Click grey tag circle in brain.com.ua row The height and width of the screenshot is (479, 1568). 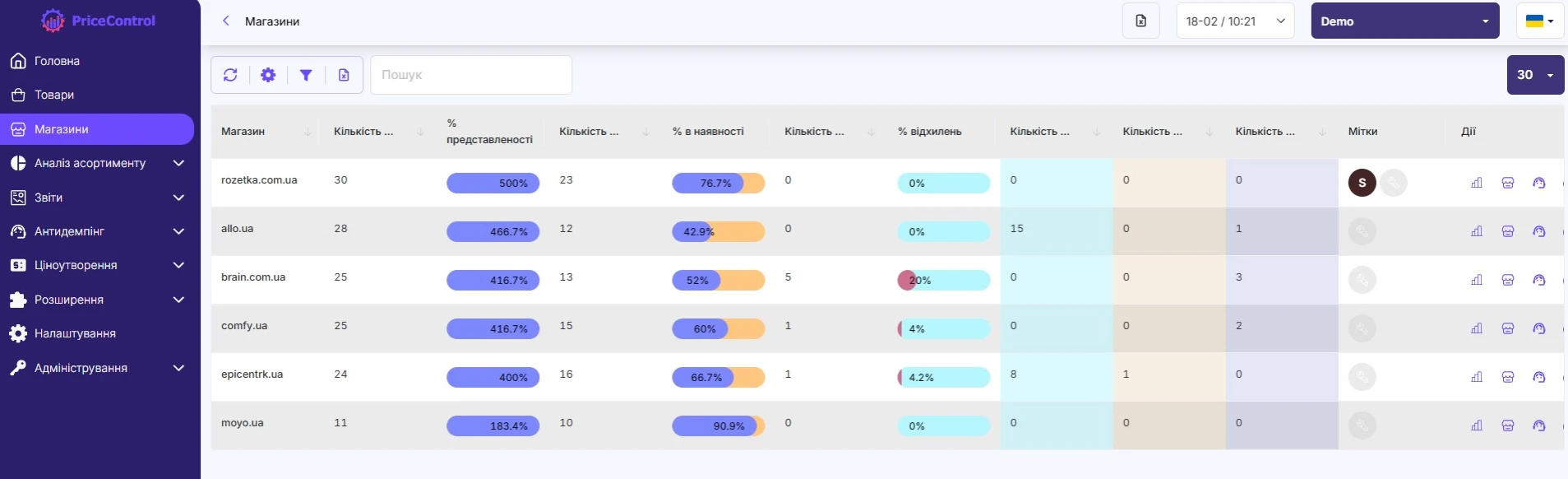(1362, 280)
